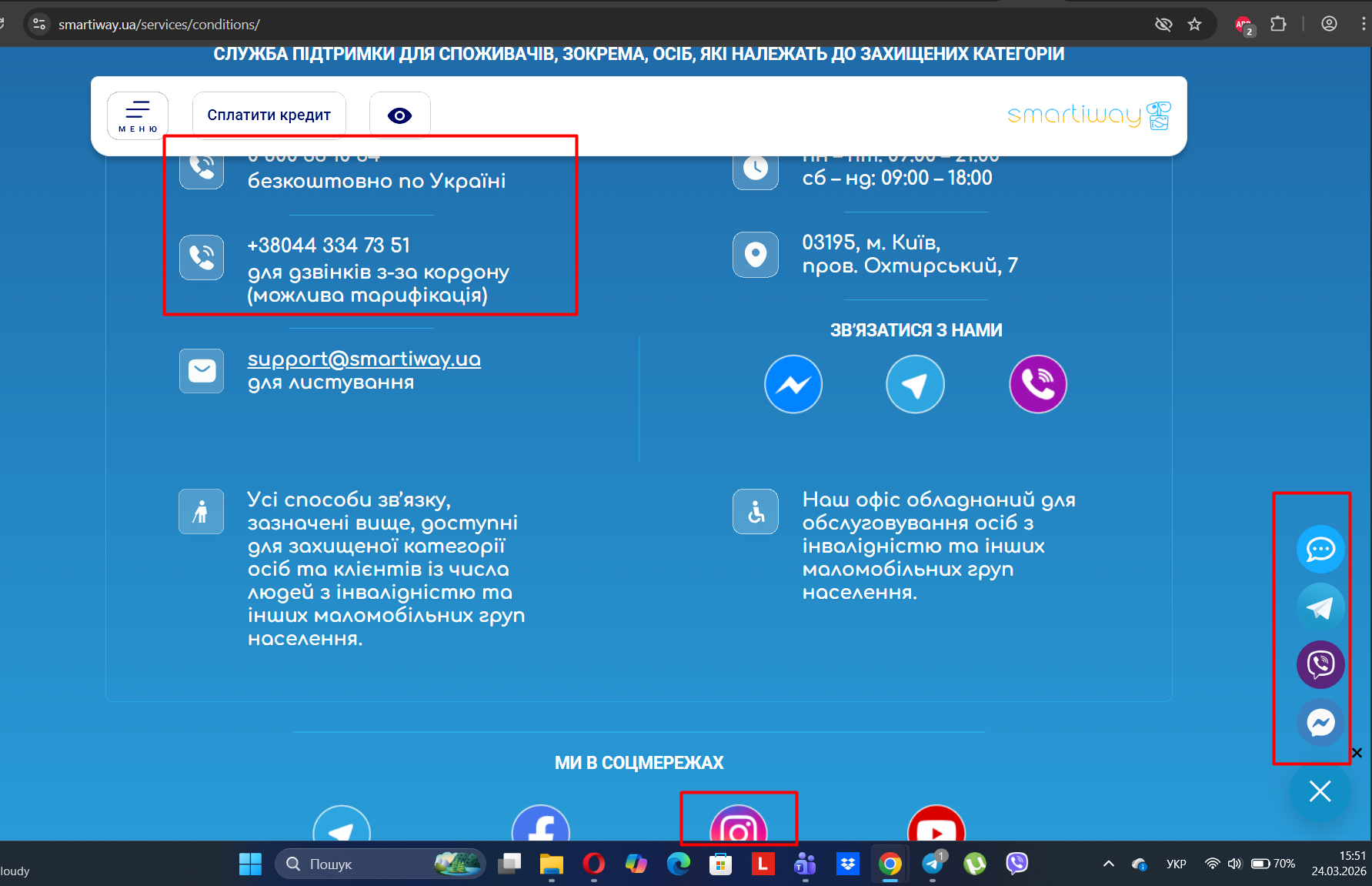
Task: Click the crossed-eye tracking protection icon
Action: click(1163, 25)
